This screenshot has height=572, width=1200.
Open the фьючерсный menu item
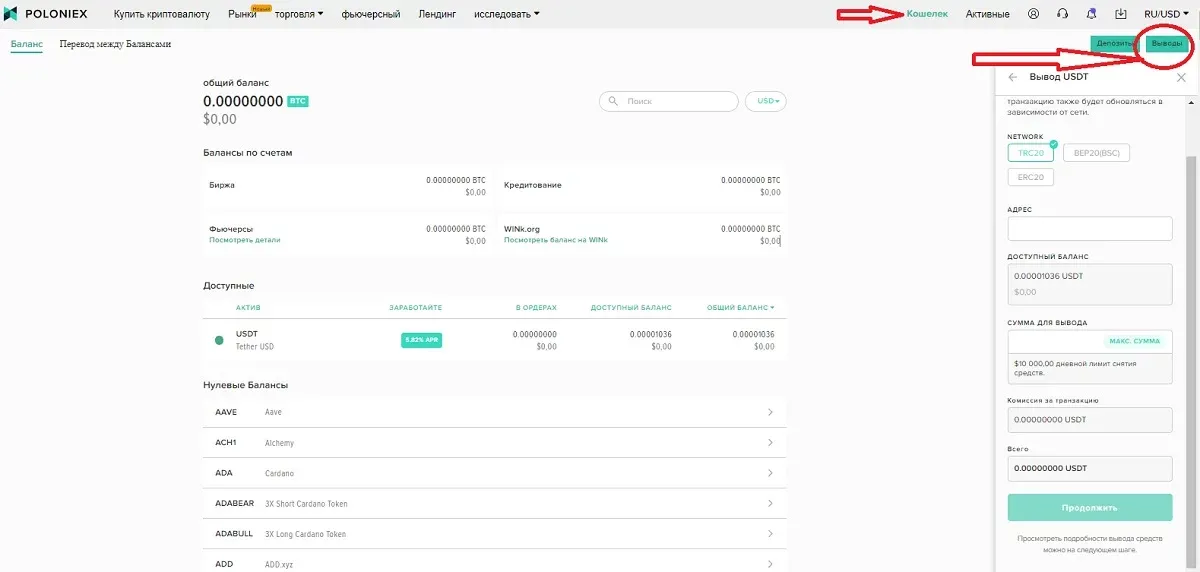[371, 14]
